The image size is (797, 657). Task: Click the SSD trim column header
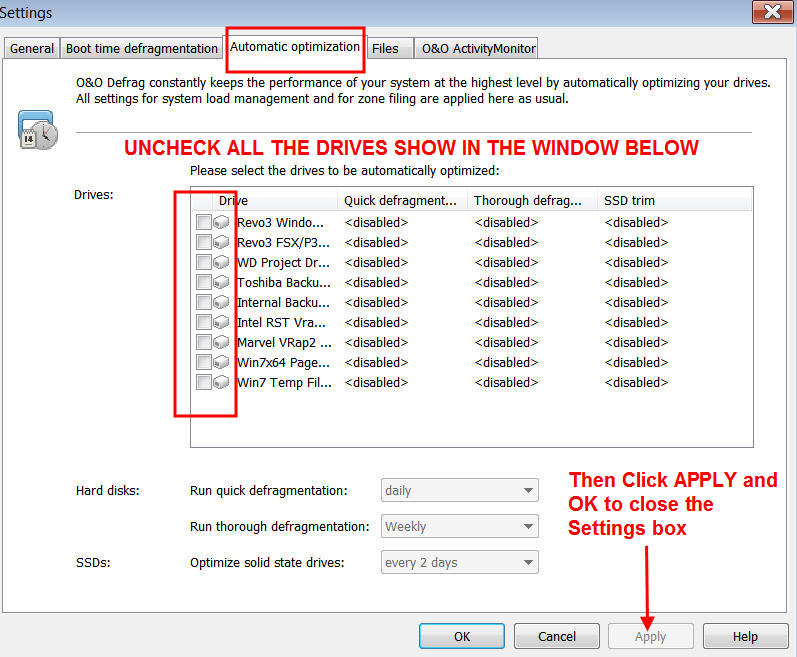pos(674,200)
